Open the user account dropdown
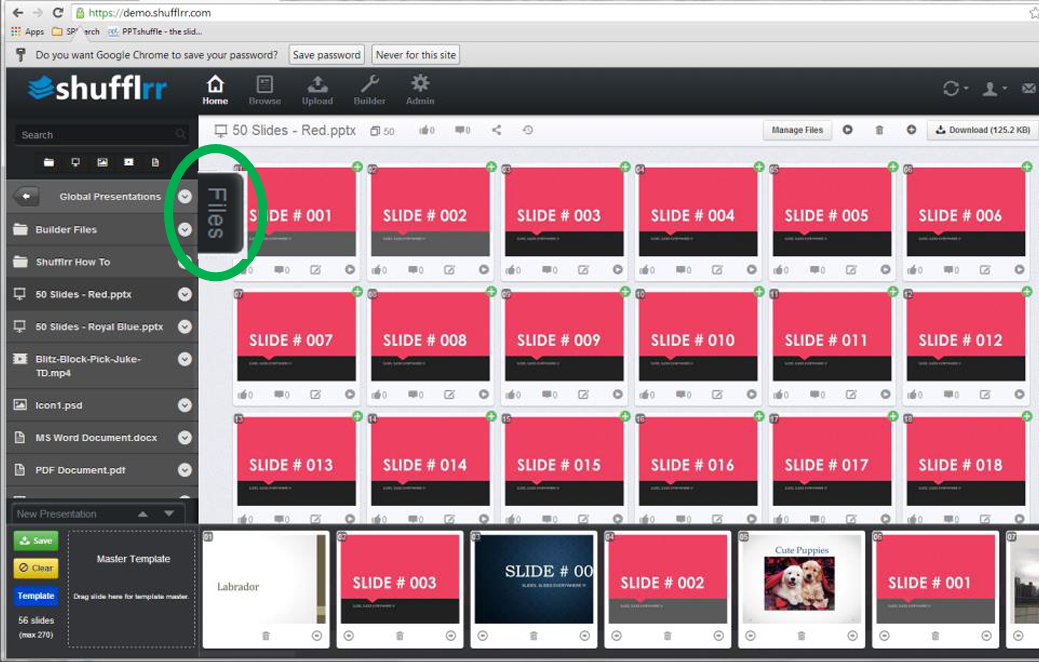1039x662 pixels. pyautogui.click(x=994, y=88)
